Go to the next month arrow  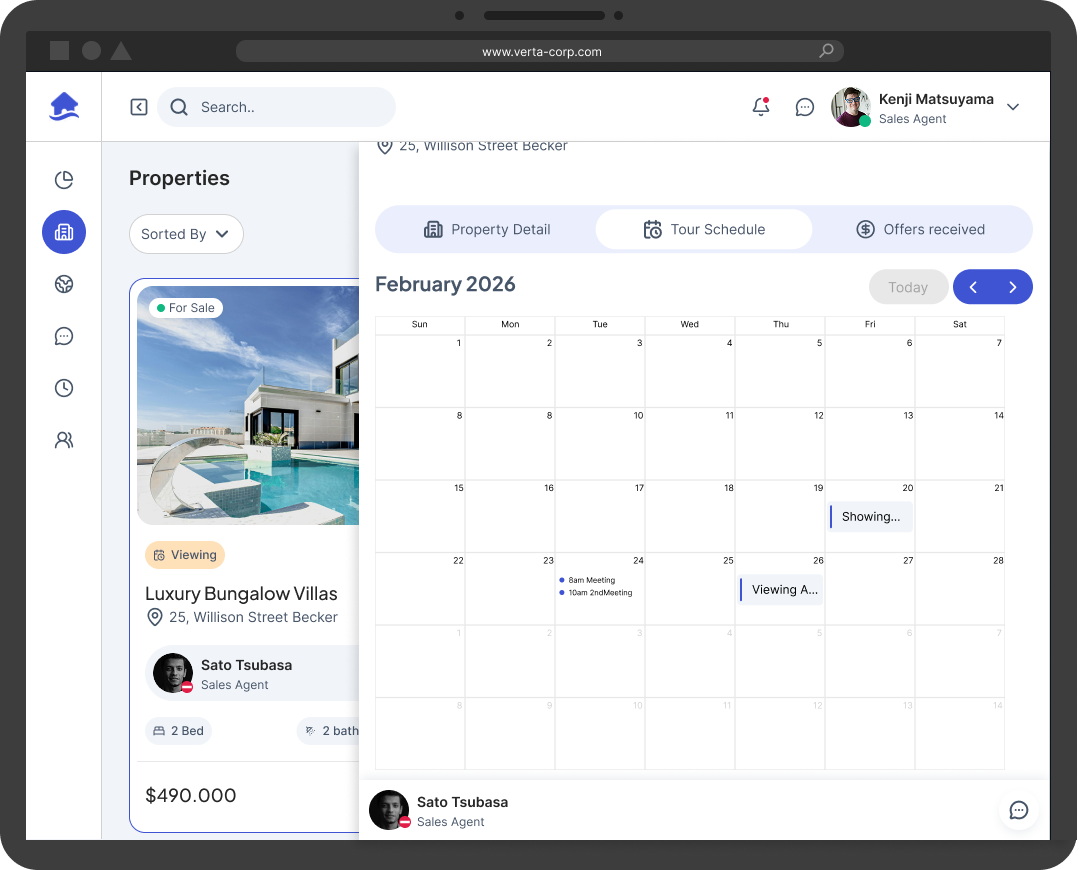(1012, 287)
